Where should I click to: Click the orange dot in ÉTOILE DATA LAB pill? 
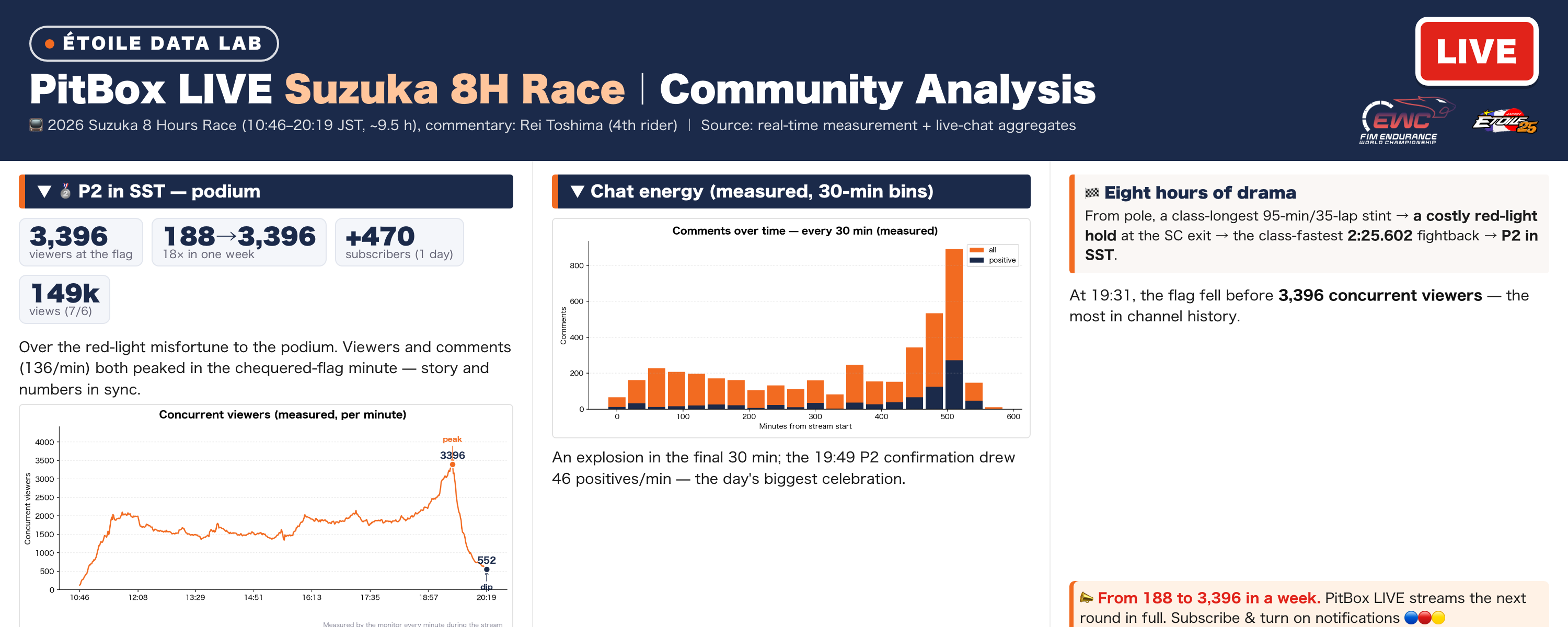50,44
